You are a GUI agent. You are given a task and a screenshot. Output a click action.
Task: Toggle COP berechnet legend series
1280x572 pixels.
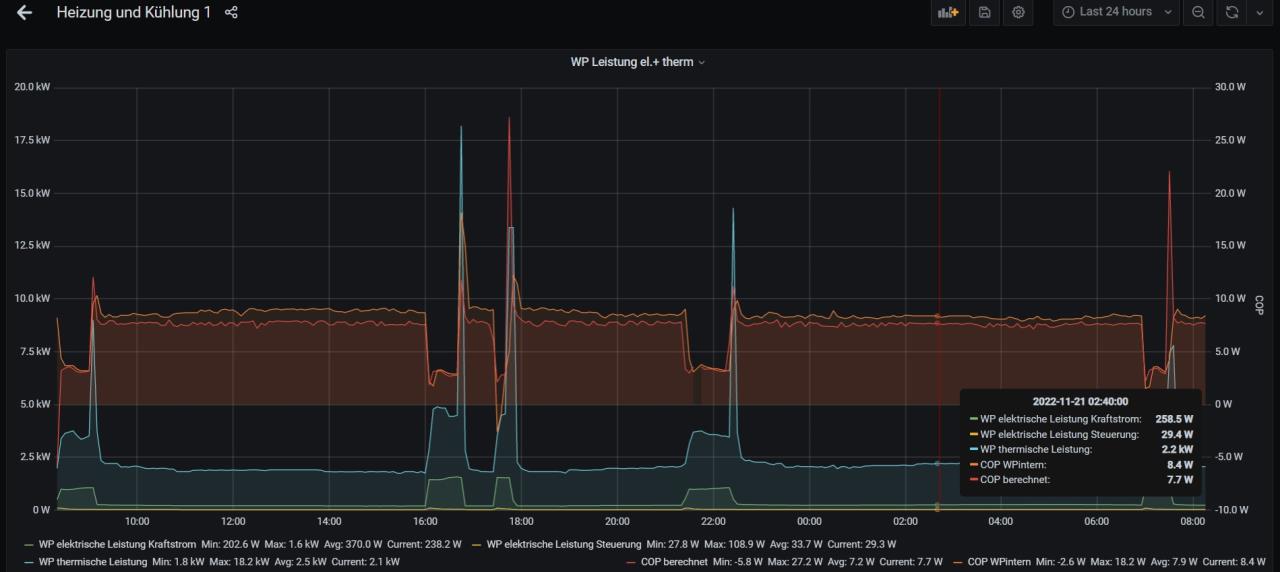pyautogui.click(x=674, y=562)
